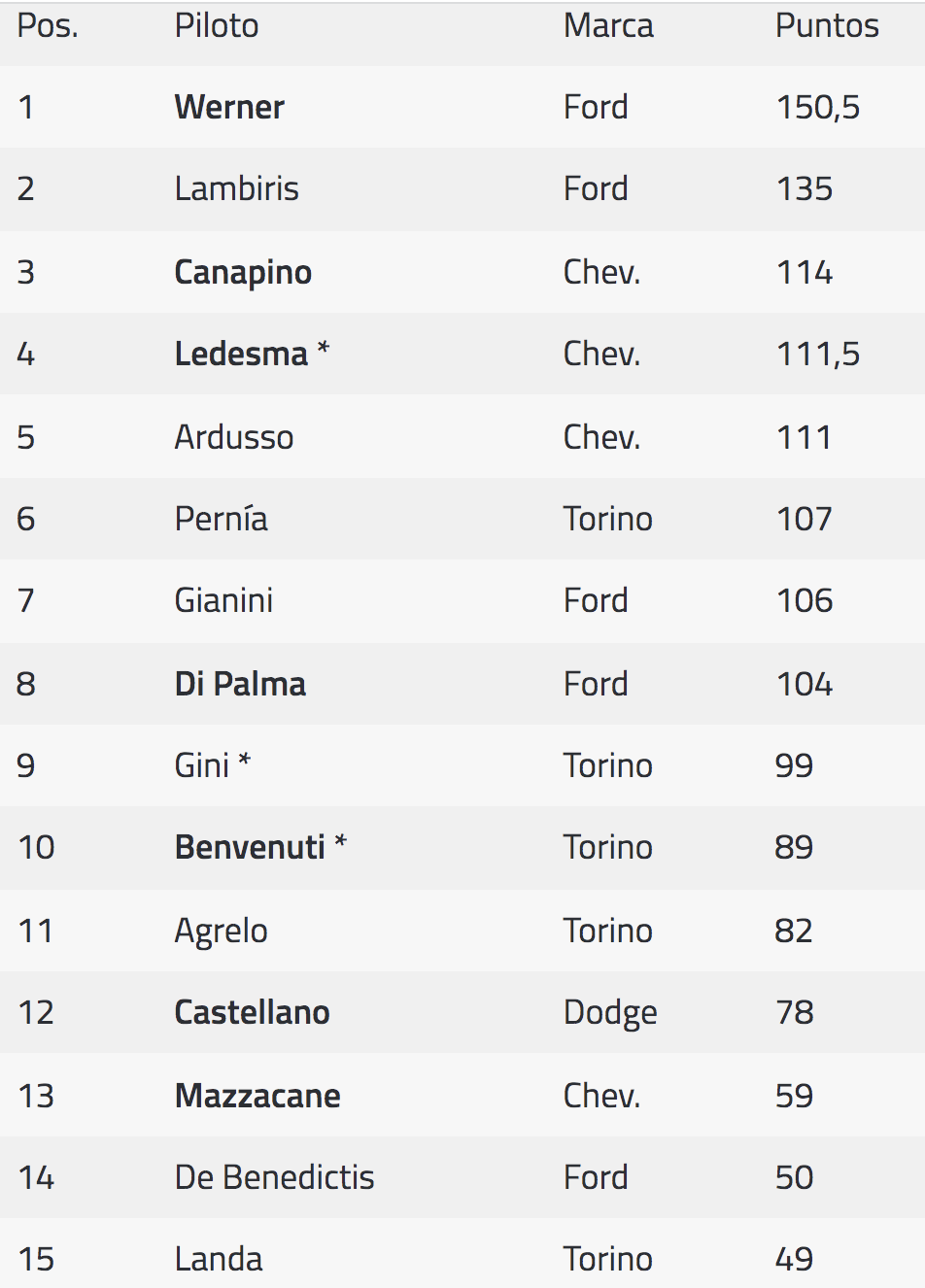The height and width of the screenshot is (1288, 925).
Task: Click Werner's 150,5 points cell
Action: [818, 107]
